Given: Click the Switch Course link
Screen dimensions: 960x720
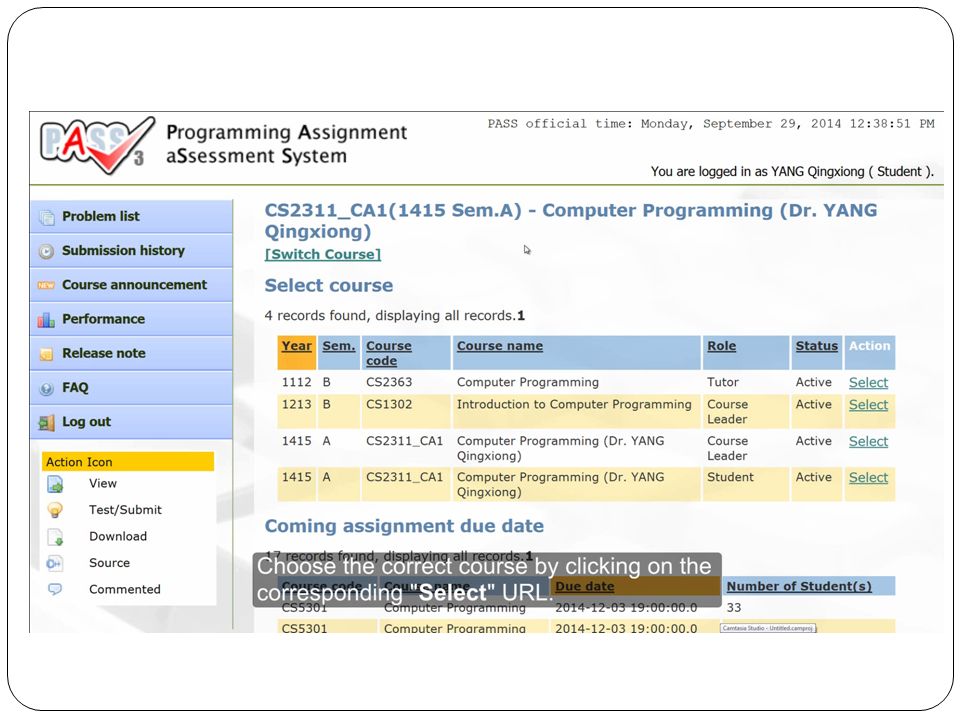Looking at the screenshot, I should click(323, 255).
